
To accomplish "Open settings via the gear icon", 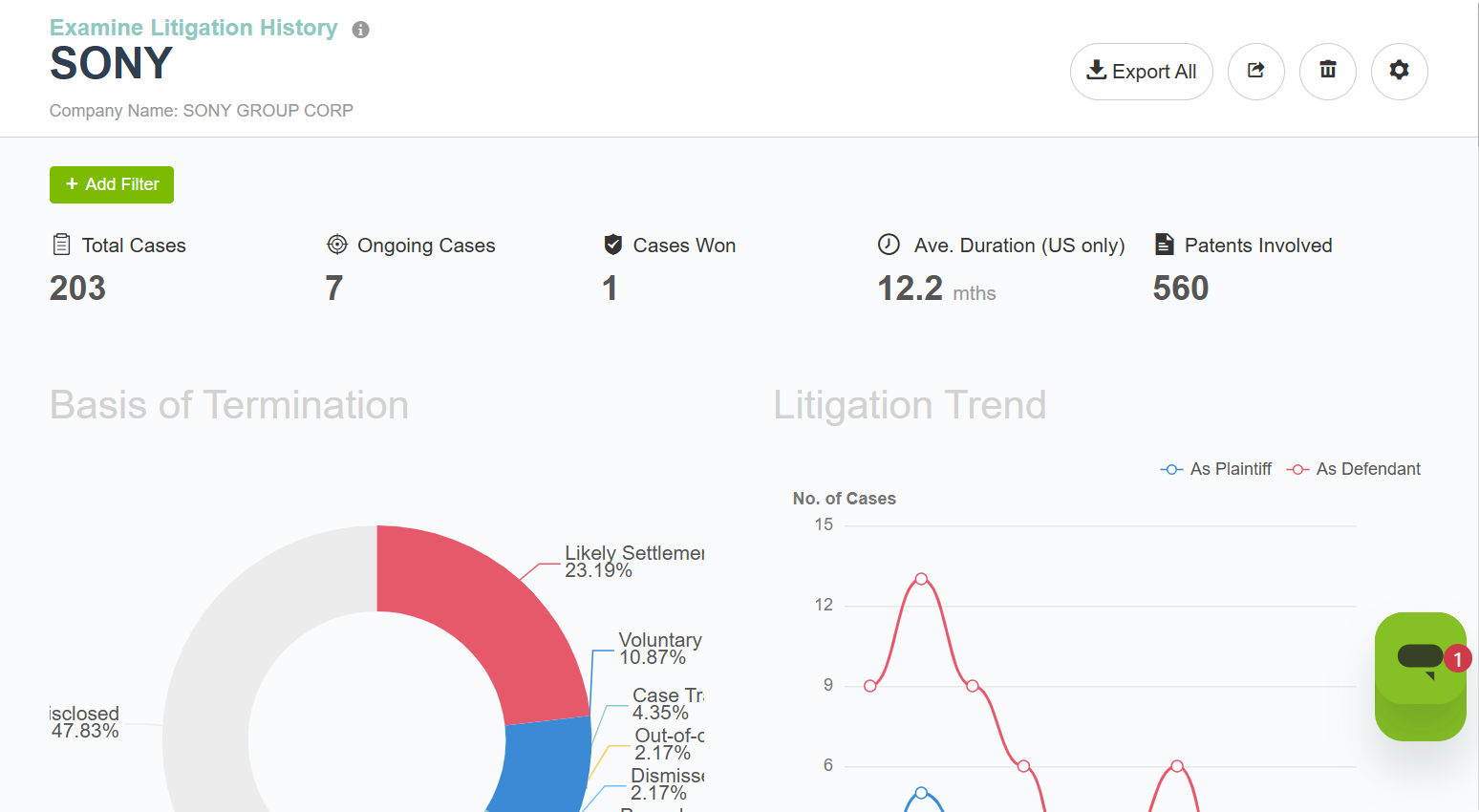I will coord(1399,71).
